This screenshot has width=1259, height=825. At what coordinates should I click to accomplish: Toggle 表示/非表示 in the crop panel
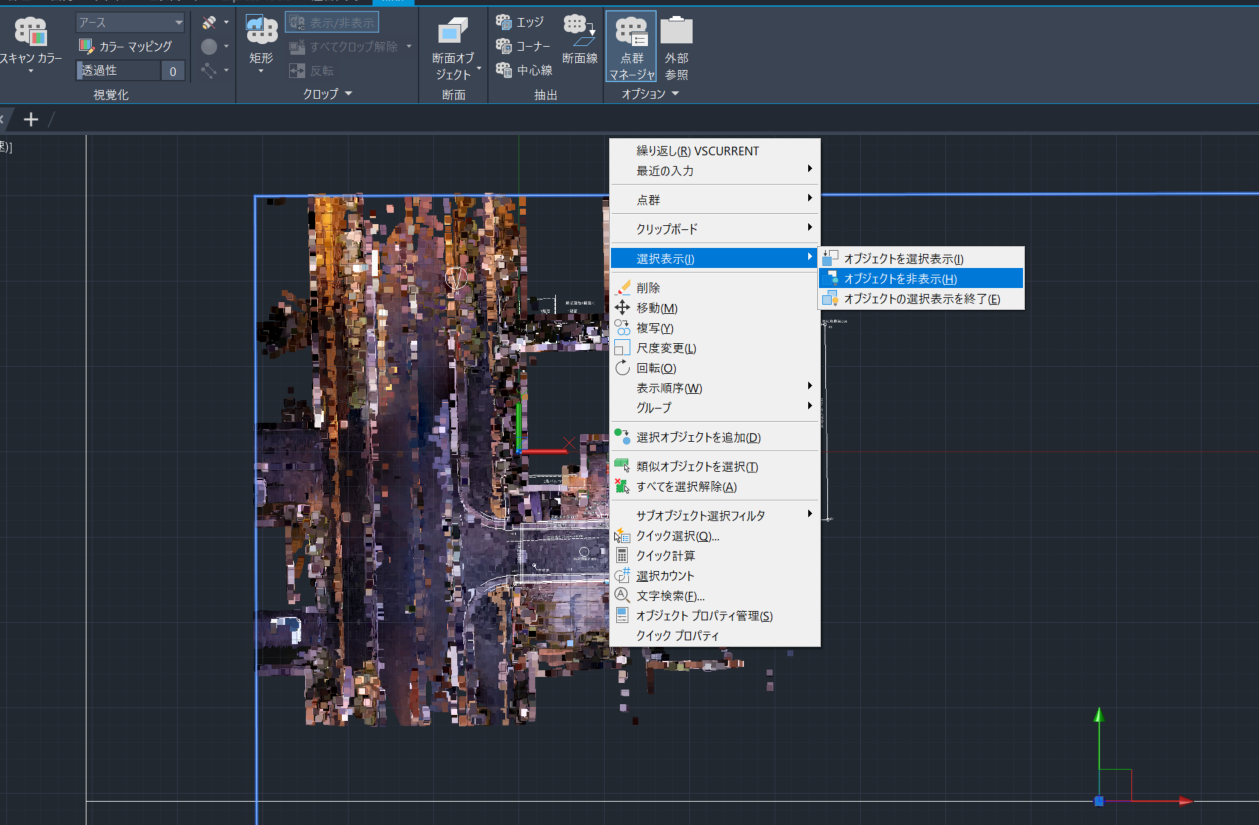pos(332,22)
